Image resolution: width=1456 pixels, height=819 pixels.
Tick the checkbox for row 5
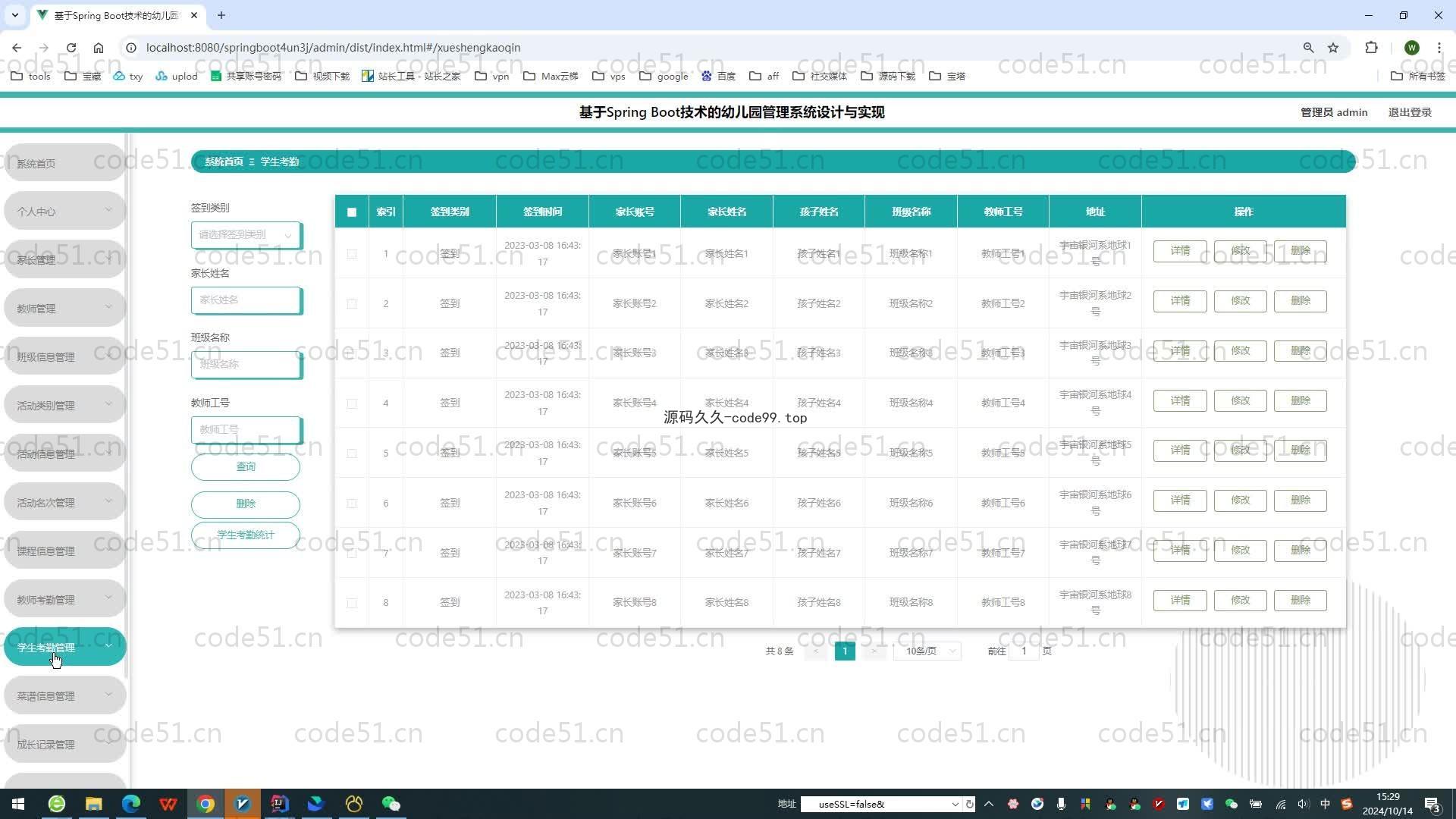tap(352, 453)
